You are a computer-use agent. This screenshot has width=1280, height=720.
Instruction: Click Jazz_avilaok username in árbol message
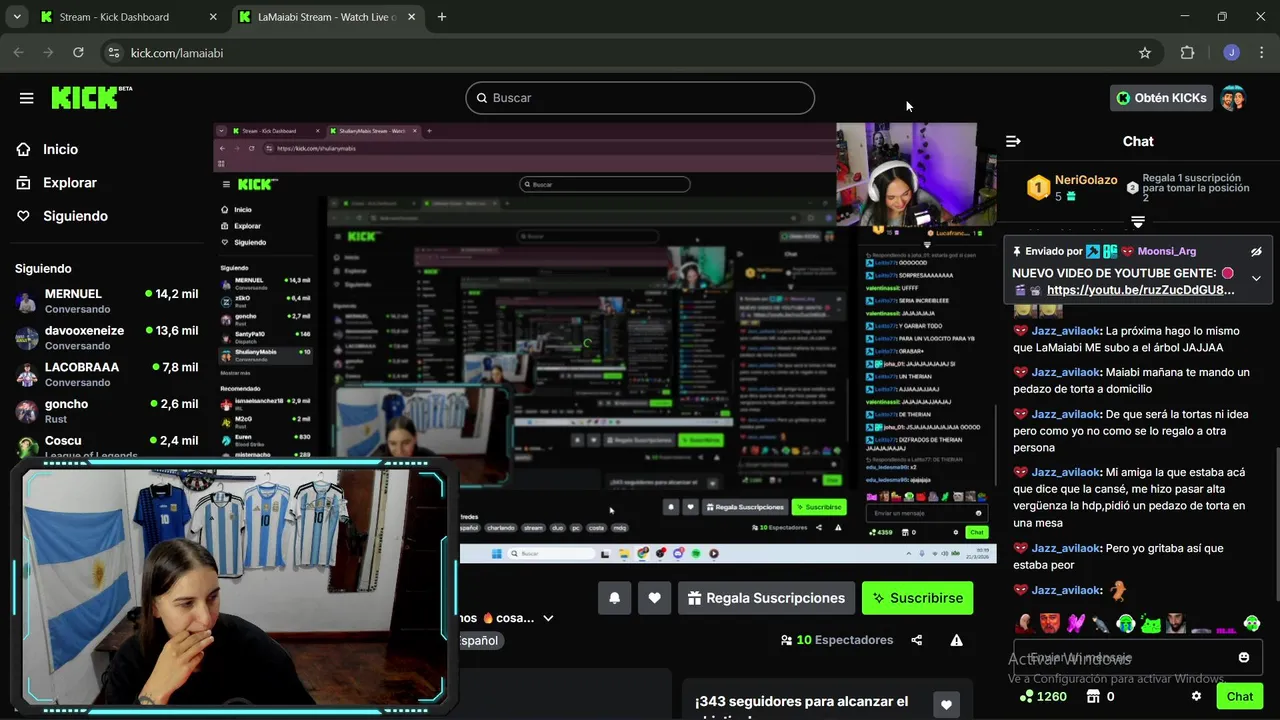click(1066, 331)
